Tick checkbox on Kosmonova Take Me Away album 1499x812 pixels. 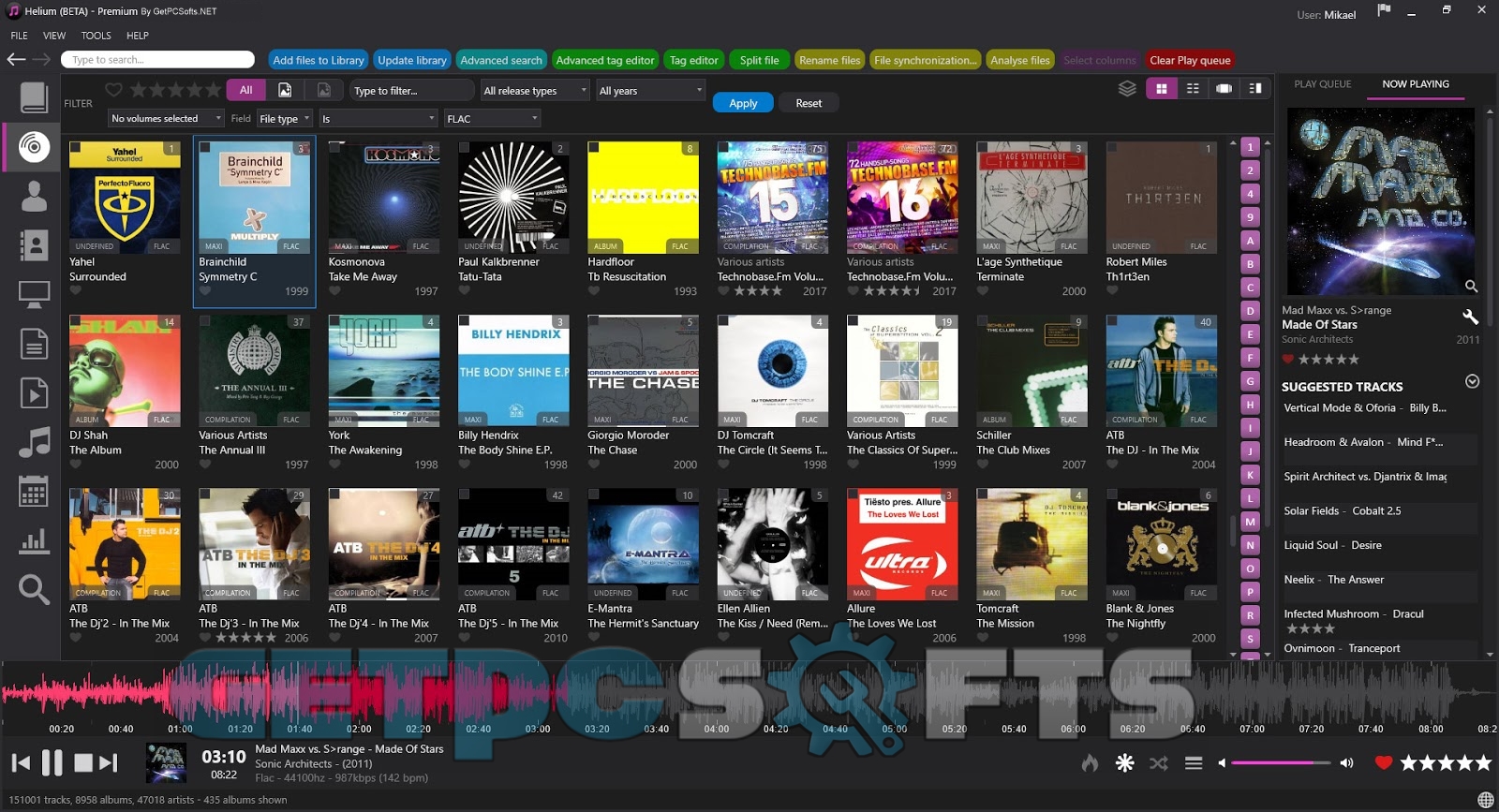click(x=334, y=147)
